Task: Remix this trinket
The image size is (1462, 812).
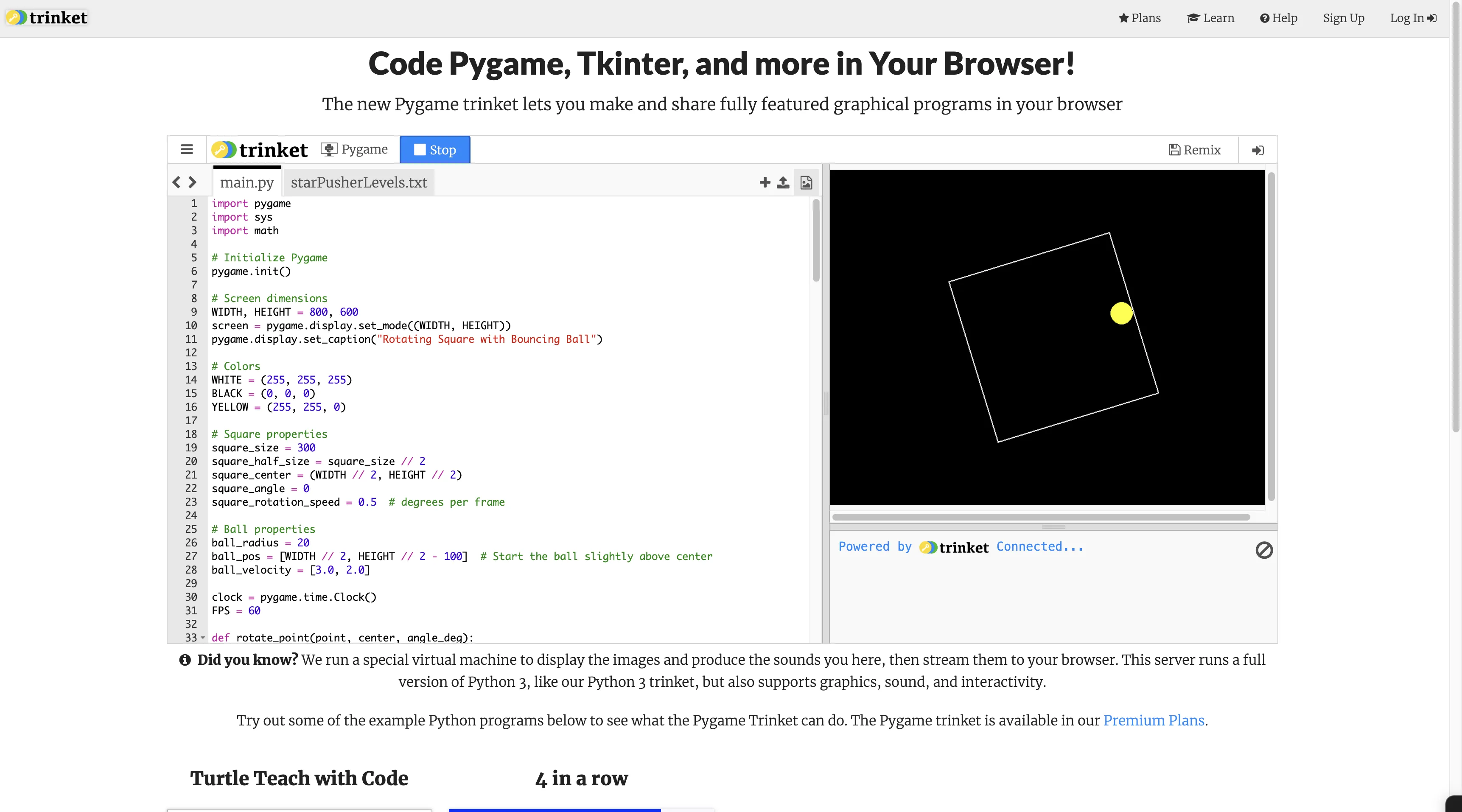Action: tap(1195, 150)
